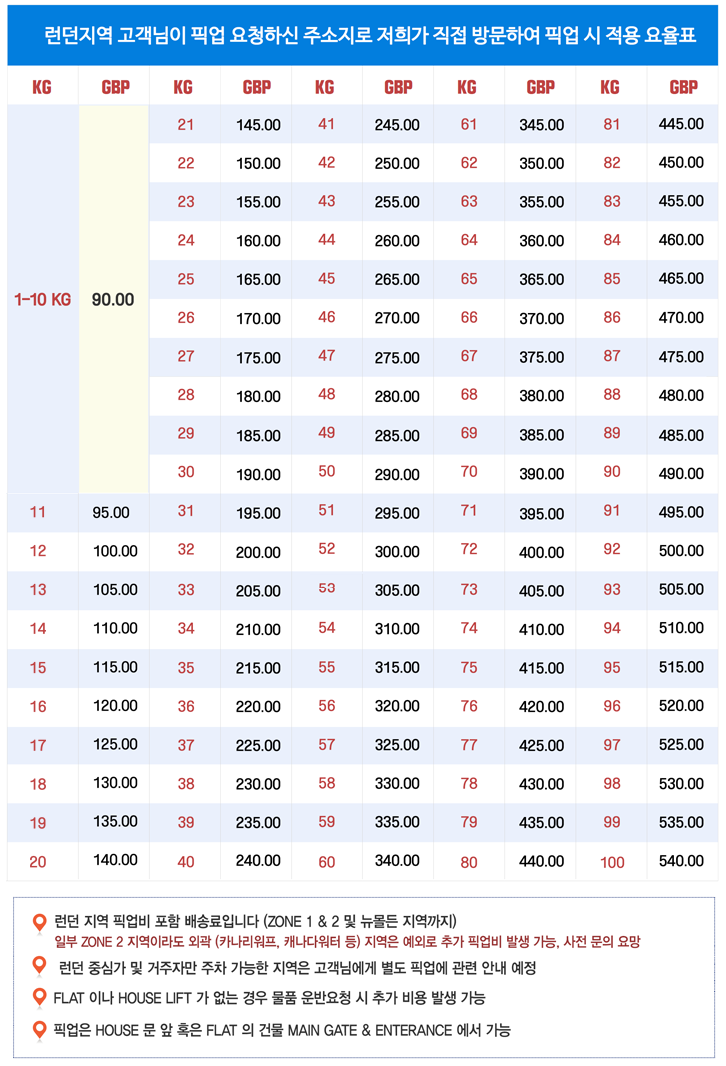Select the 145.00 price cell
This screenshot has height=1066, width=726.
tap(258, 125)
